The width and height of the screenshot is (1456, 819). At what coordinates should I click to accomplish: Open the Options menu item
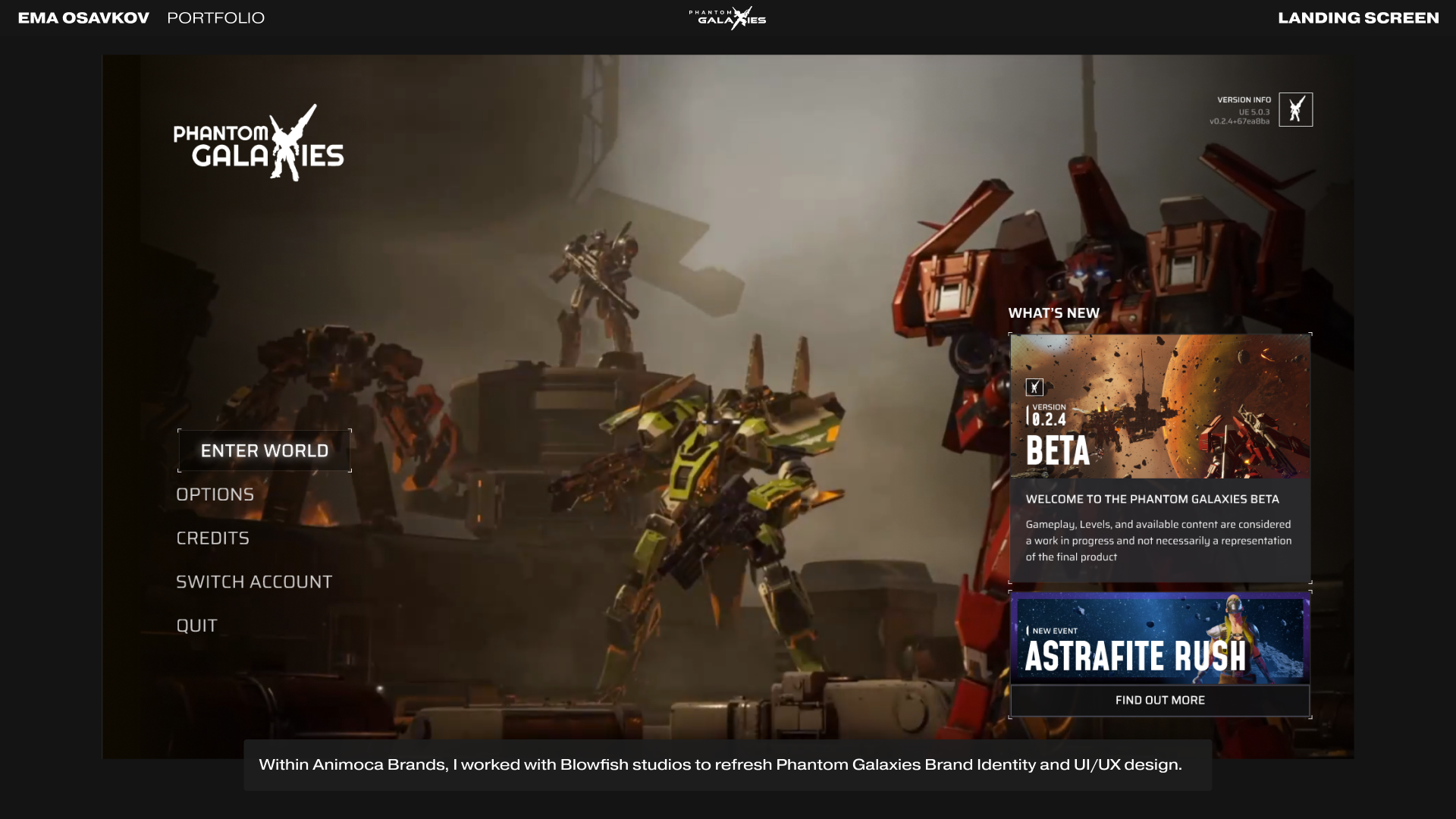click(215, 494)
